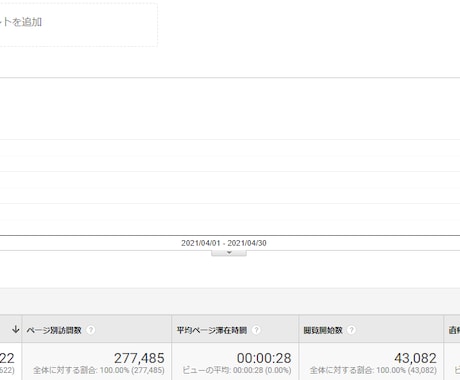The height and width of the screenshot is (380, 460).
Task: Sort by 閲覧開始数 column header
Action: (x=323, y=330)
